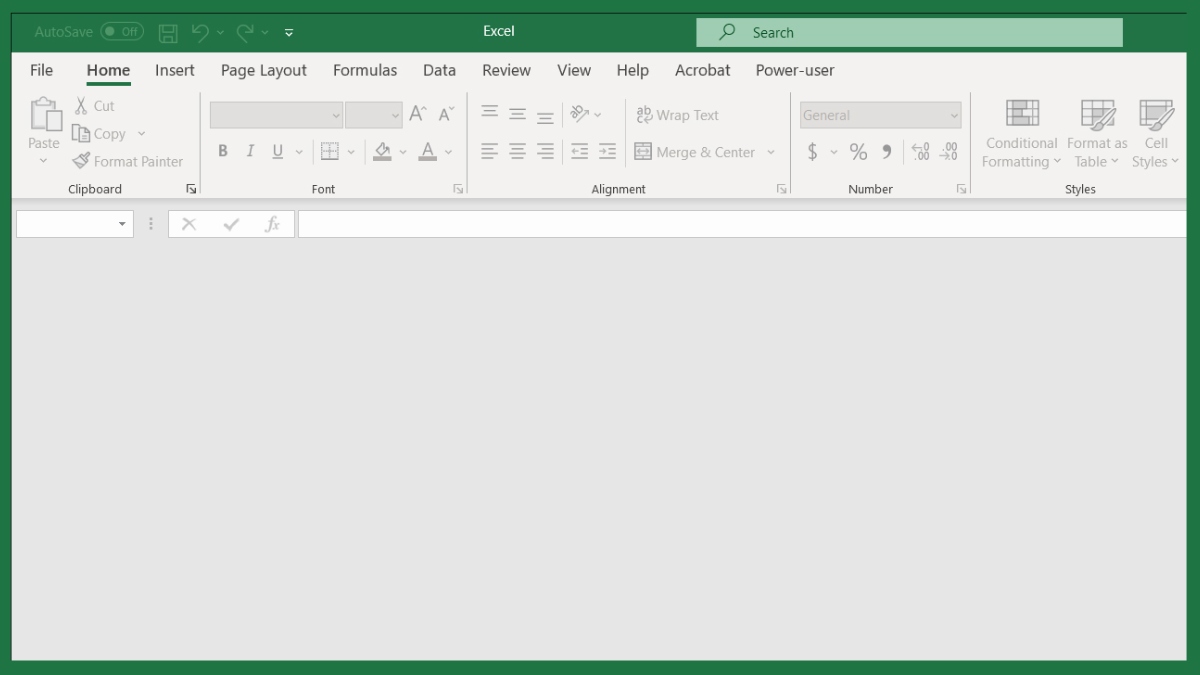
Task: Click inside the Search box
Action: 908,32
